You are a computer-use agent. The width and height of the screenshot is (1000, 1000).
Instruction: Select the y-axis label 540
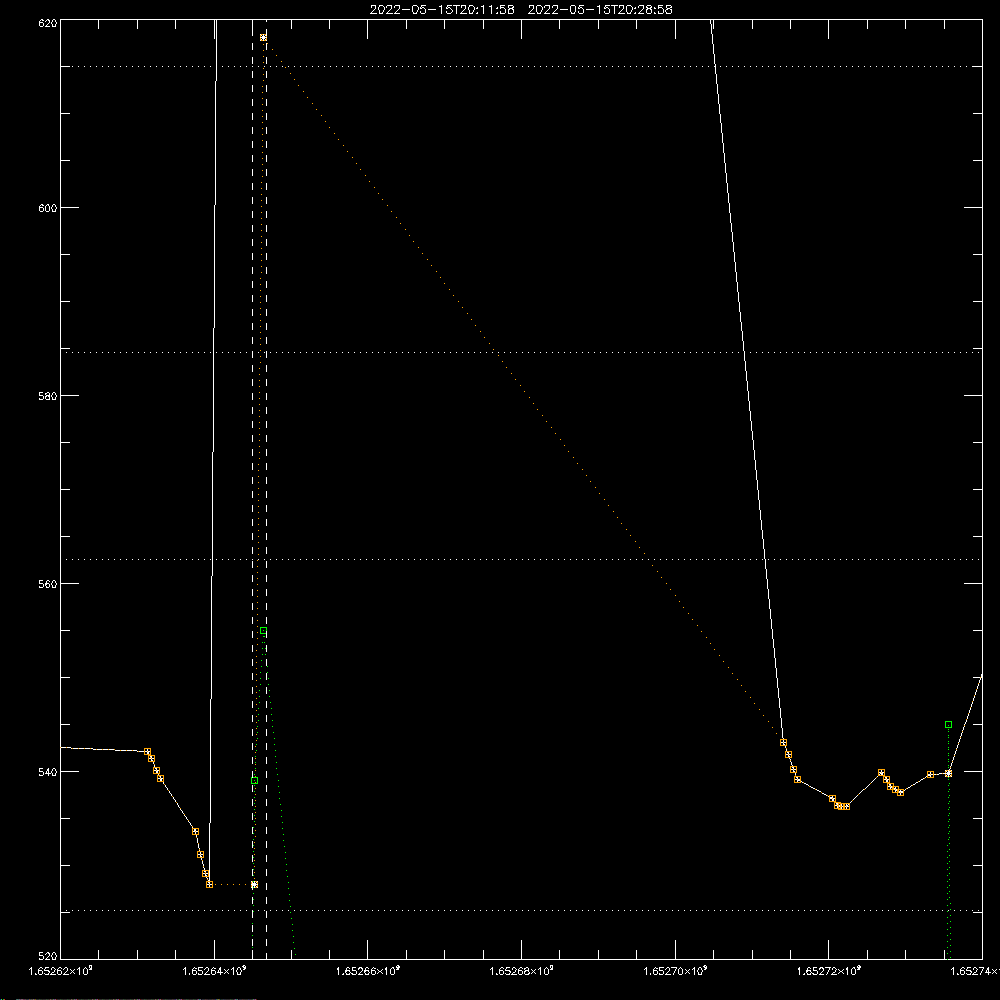click(48, 772)
